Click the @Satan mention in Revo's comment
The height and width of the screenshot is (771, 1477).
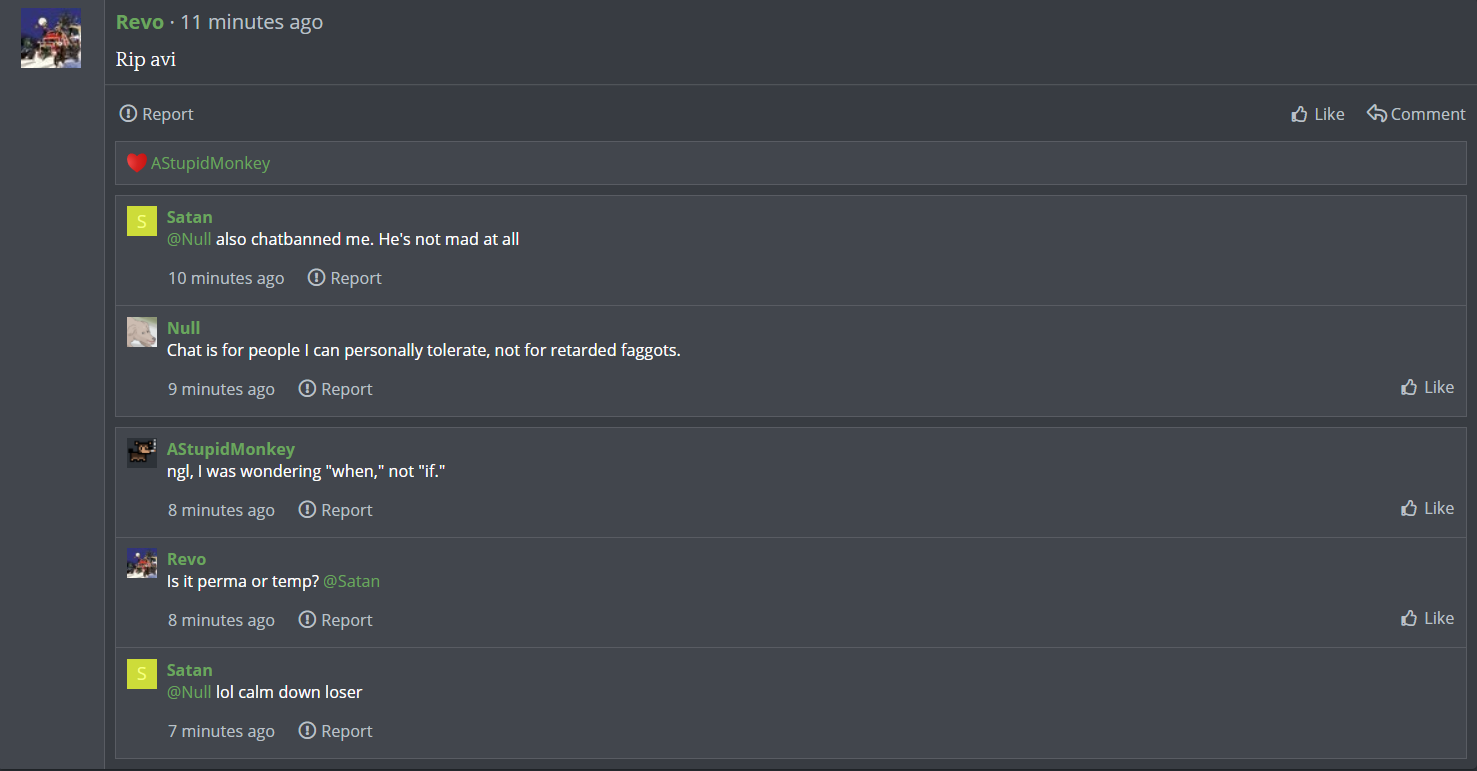(x=352, y=581)
